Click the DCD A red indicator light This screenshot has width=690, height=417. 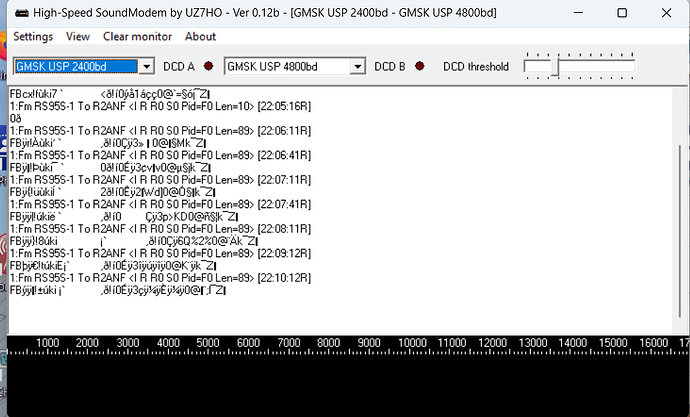(208, 67)
